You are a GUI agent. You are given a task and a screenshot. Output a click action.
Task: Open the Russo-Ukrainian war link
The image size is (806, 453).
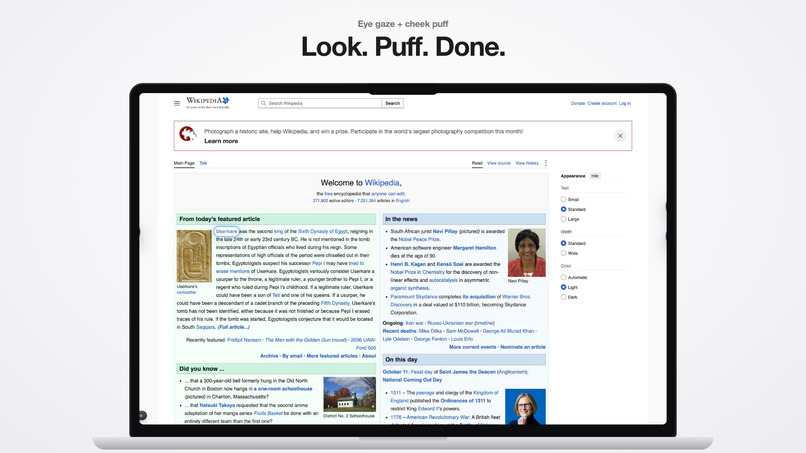450,323
